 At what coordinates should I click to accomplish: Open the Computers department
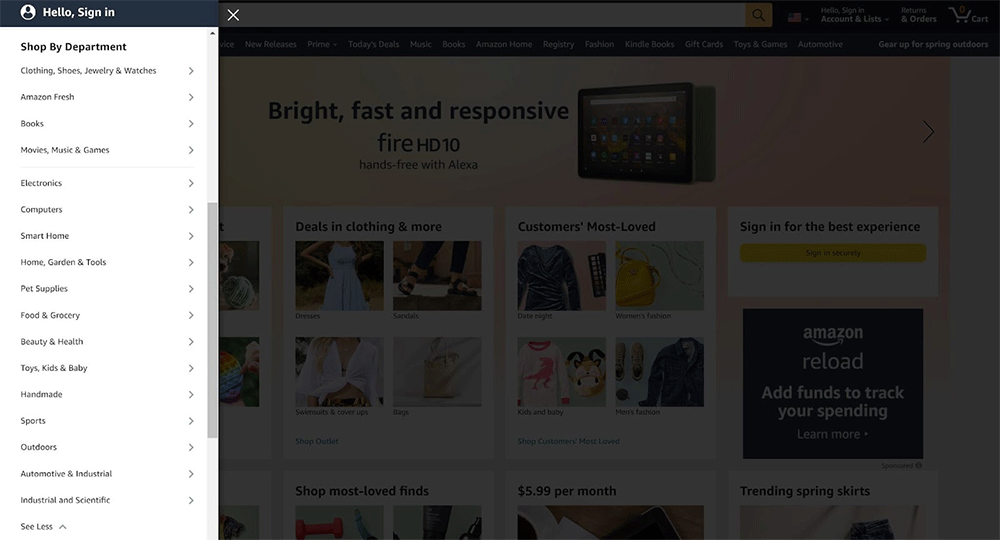tap(42, 210)
